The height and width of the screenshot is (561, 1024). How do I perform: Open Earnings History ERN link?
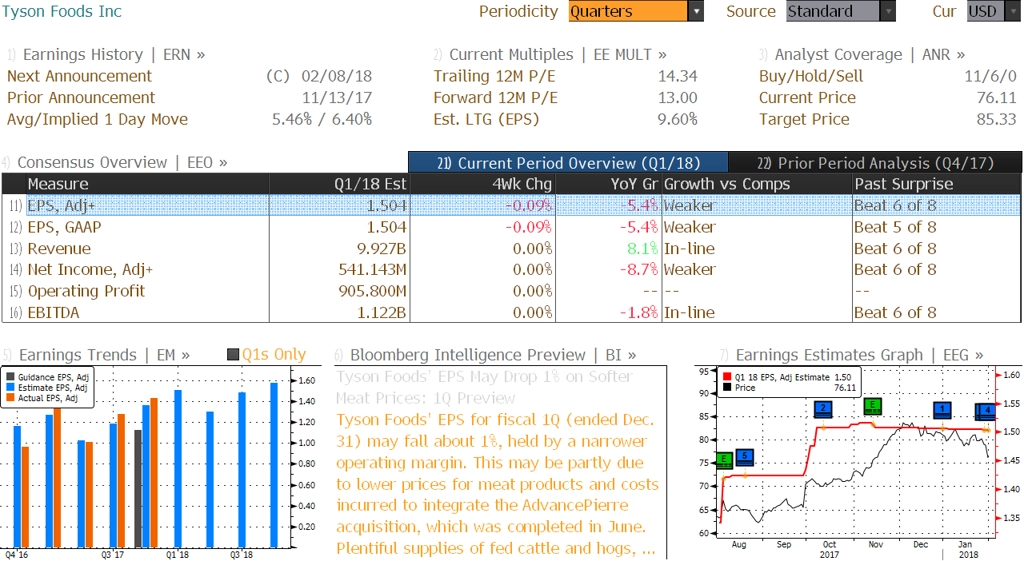[114, 54]
